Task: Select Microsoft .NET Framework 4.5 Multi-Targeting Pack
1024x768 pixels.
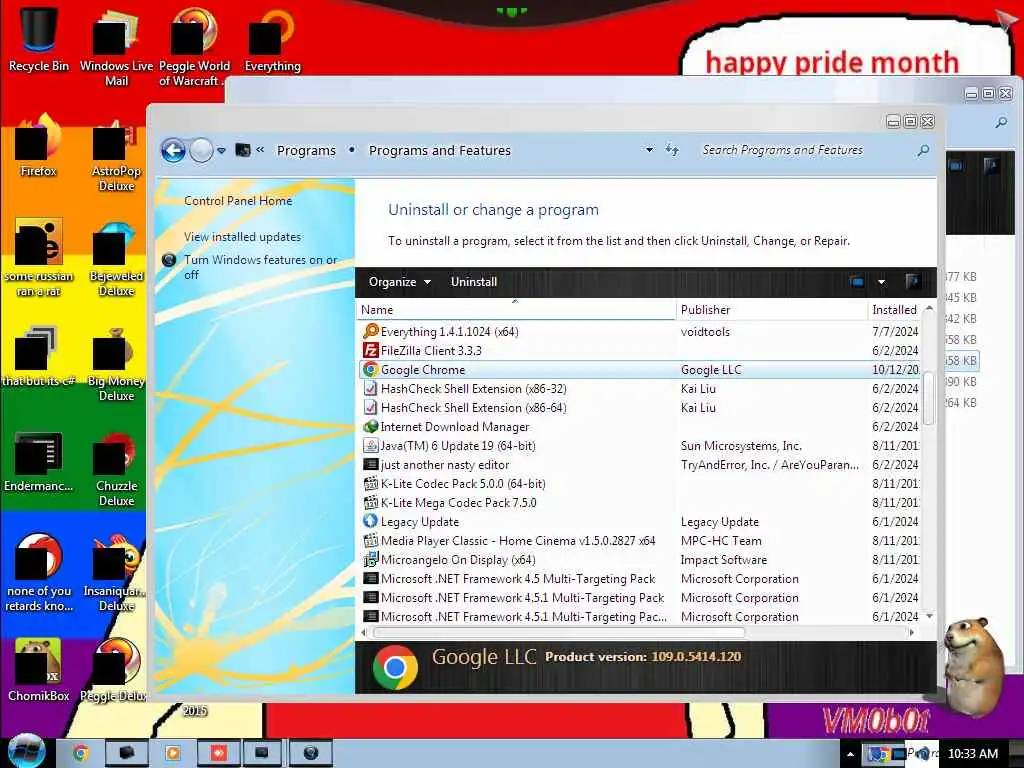Action: pyautogui.click(x=640, y=579)
